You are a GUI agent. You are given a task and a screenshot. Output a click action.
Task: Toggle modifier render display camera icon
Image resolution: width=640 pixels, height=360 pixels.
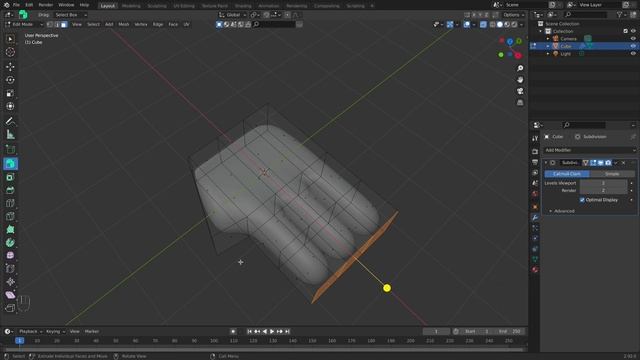pyautogui.click(x=608, y=163)
